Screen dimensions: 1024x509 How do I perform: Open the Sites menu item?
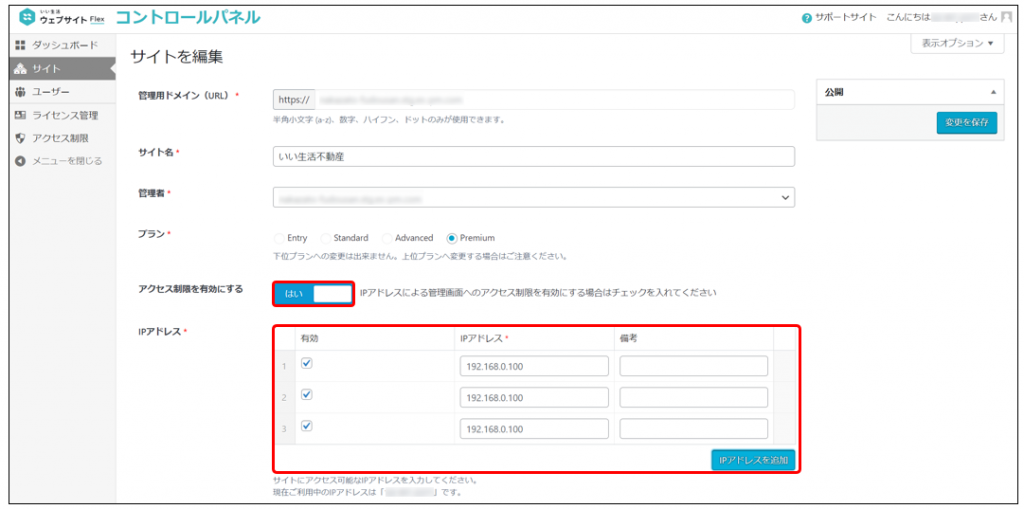pyautogui.click(x=47, y=69)
